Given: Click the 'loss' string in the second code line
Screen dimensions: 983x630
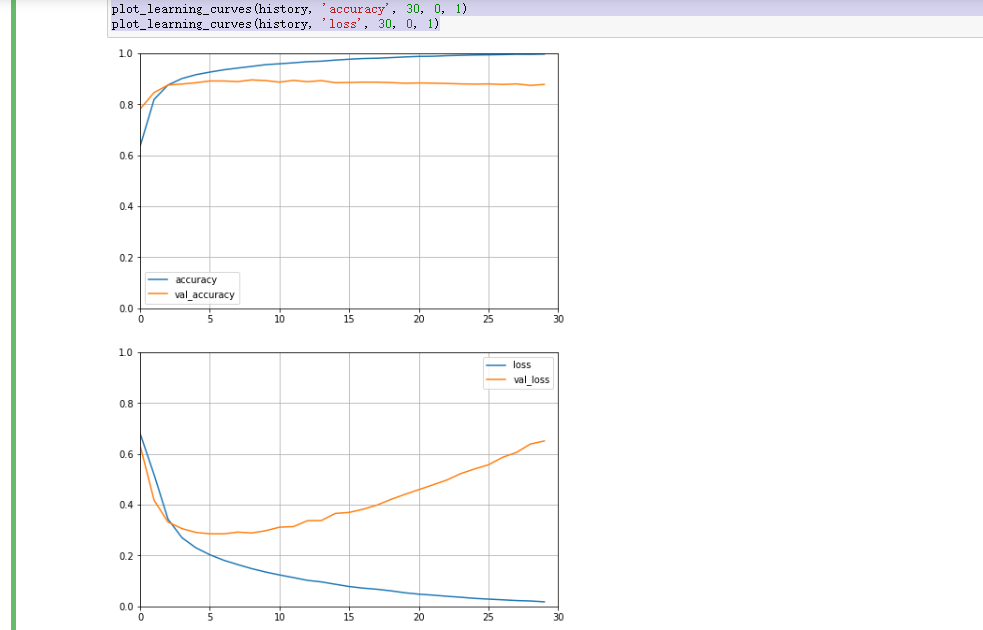Looking at the screenshot, I should pos(342,24).
